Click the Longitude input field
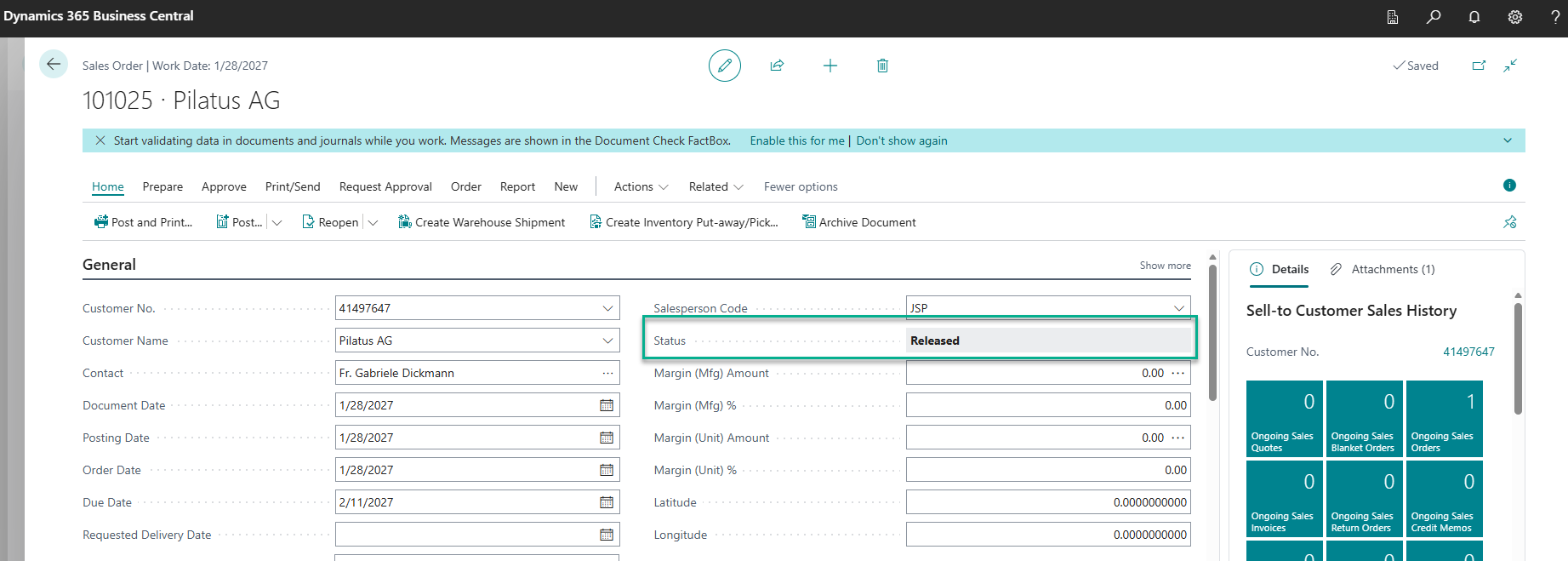Image resolution: width=1568 pixels, height=561 pixels. tap(1048, 535)
